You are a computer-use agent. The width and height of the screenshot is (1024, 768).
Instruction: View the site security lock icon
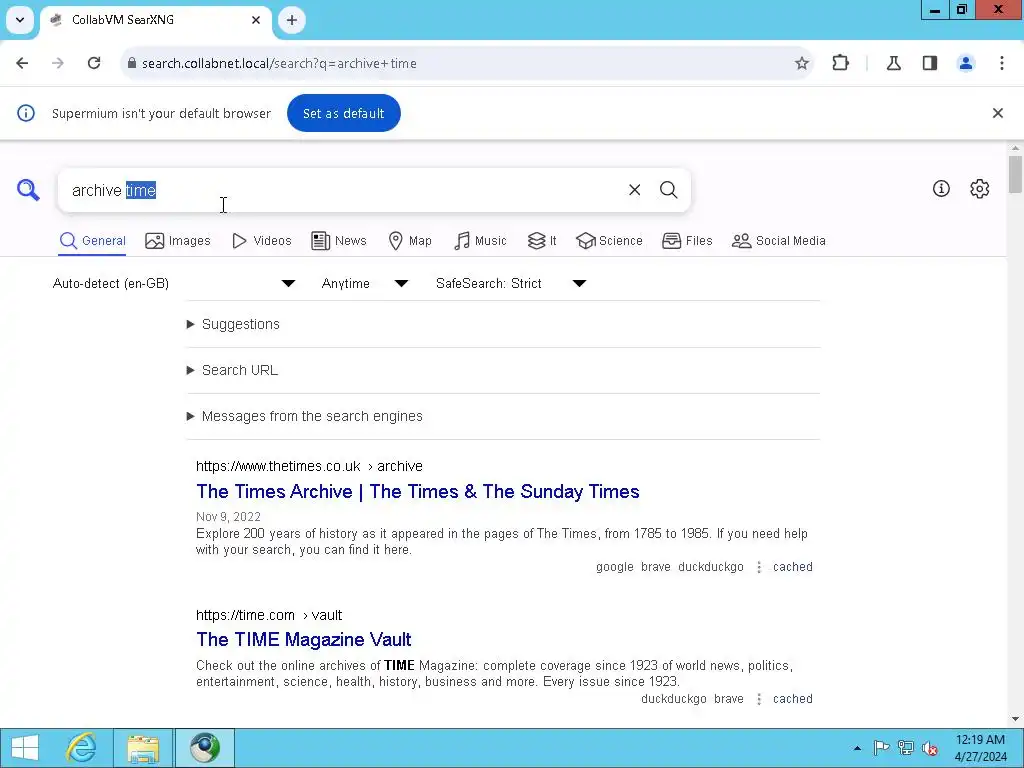click(x=132, y=63)
